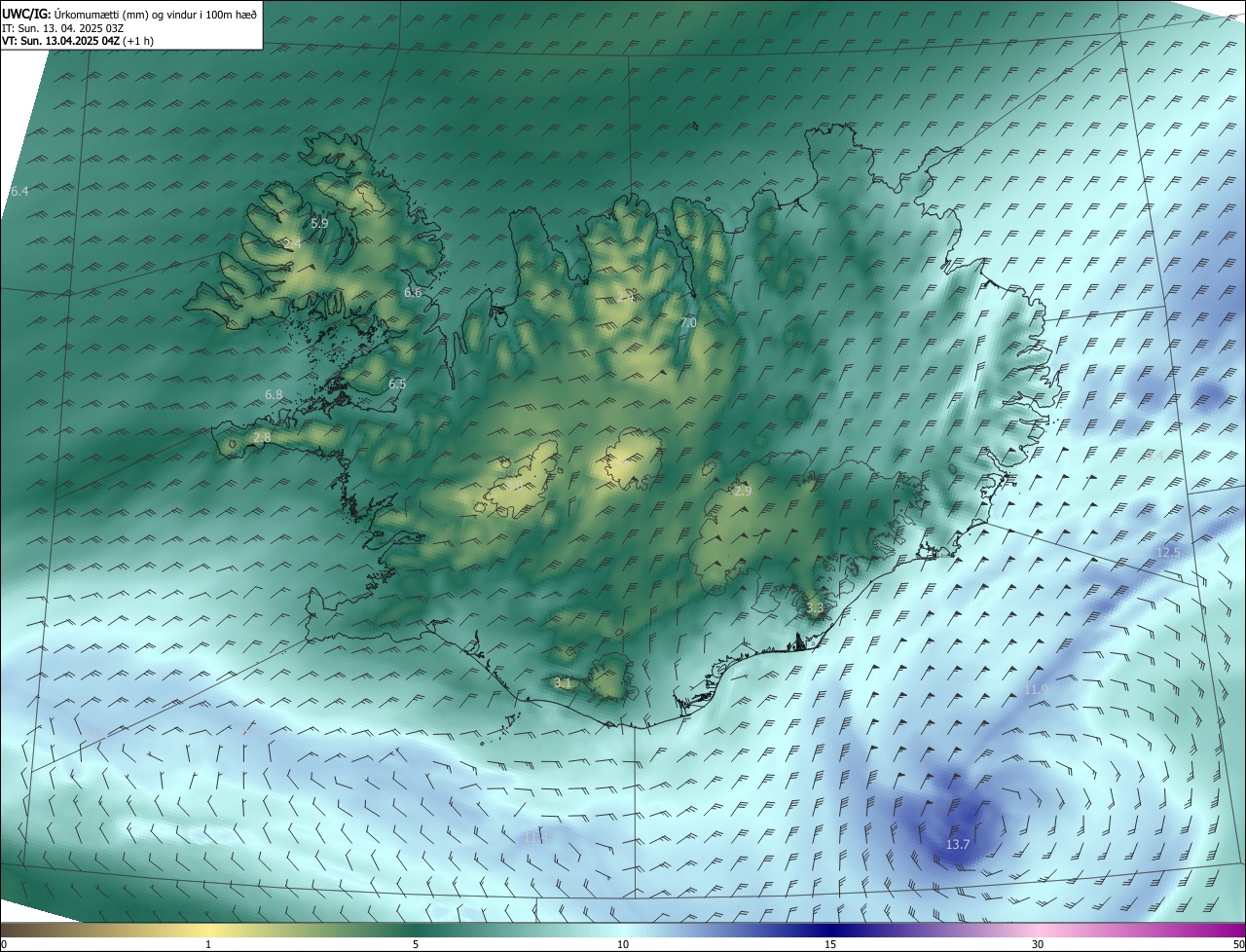Viewport: 1246px width, 952px height.
Task: Click the 6.4 value label
Action: pos(19,192)
